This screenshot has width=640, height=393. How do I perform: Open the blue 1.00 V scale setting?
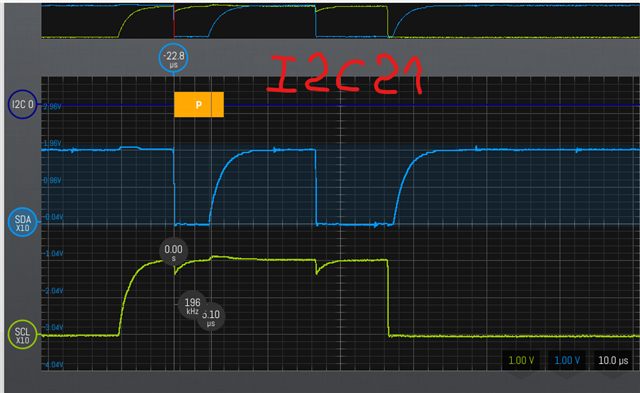tap(567, 360)
